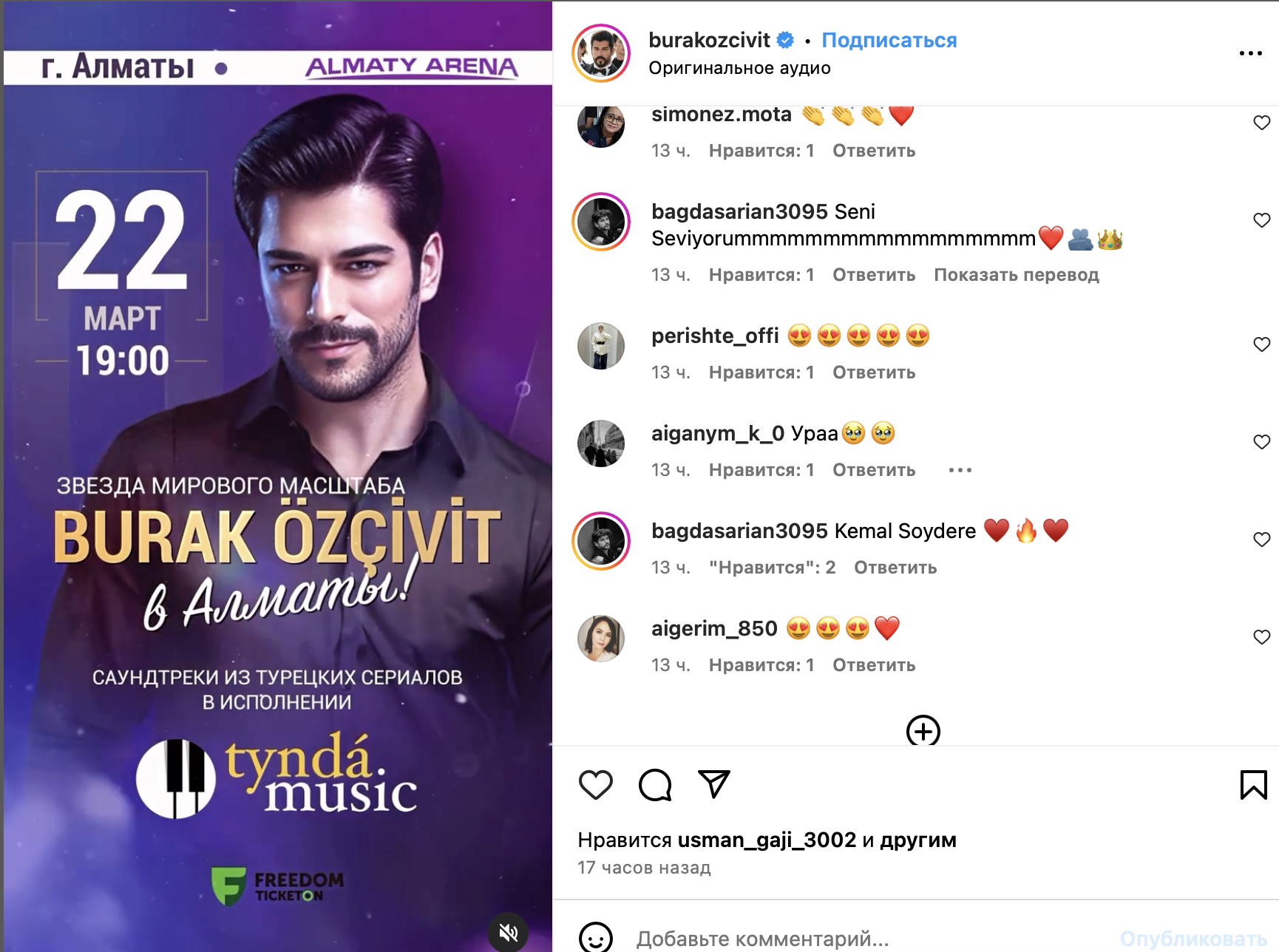The height and width of the screenshot is (952, 1279).
Task: Open post options three-dots menu
Action: [1251, 53]
